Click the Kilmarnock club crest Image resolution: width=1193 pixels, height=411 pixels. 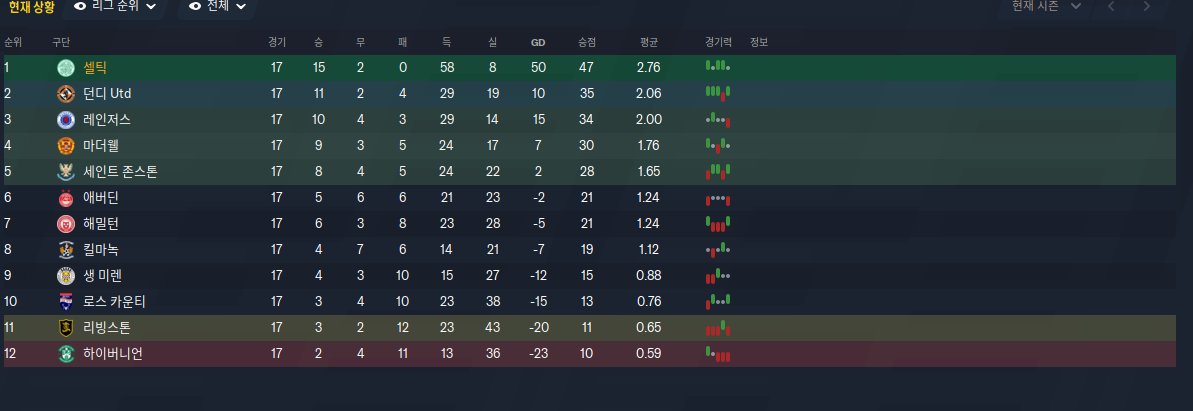(66, 250)
